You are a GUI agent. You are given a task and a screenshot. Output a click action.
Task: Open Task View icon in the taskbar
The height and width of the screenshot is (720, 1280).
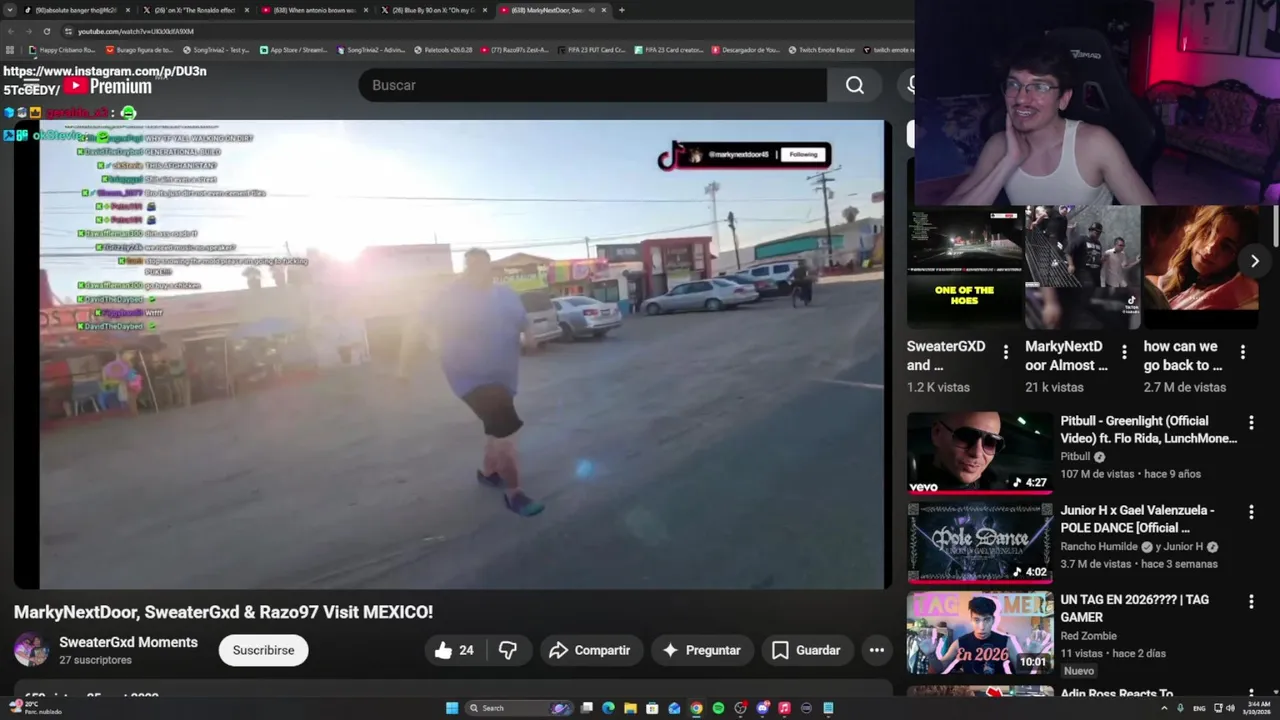click(x=587, y=708)
